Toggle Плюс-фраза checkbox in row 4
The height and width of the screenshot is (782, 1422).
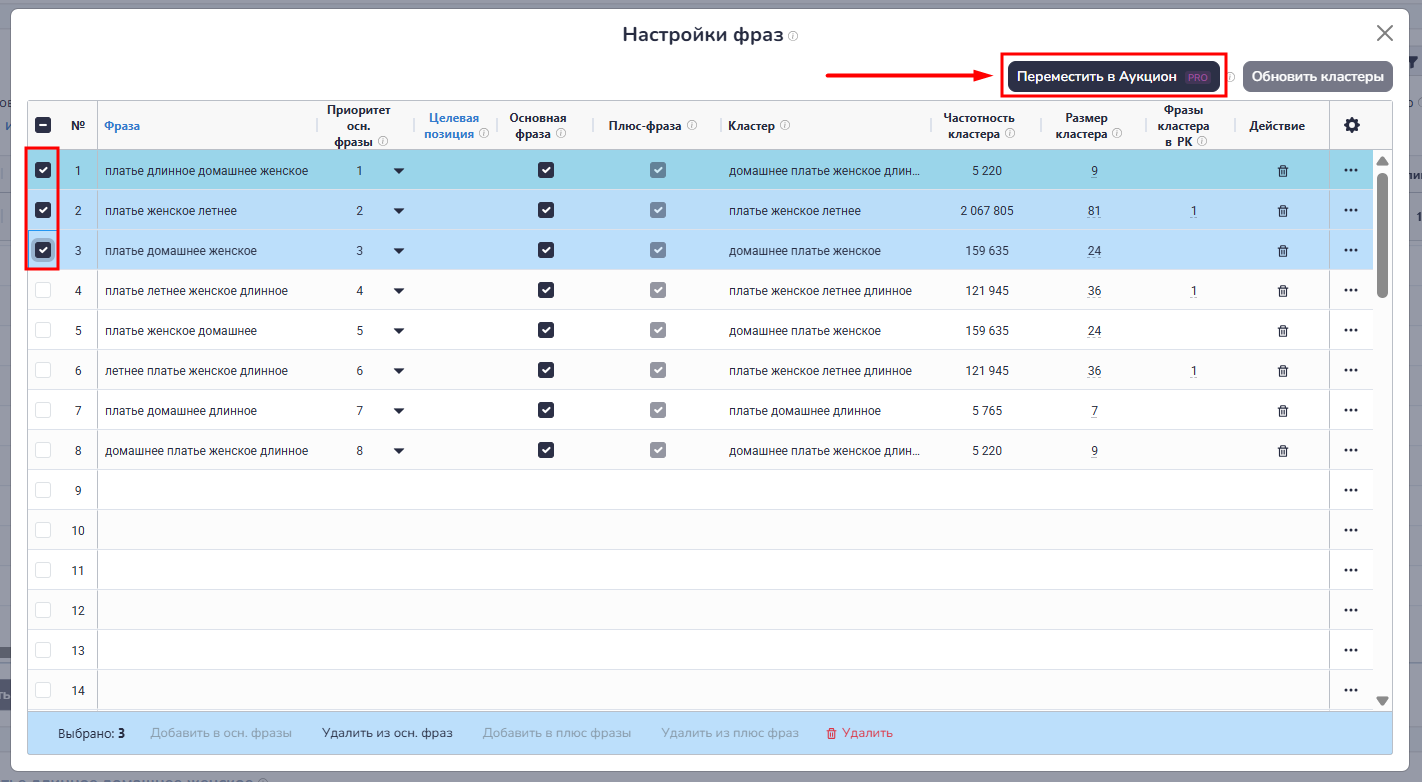click(657, 290)
